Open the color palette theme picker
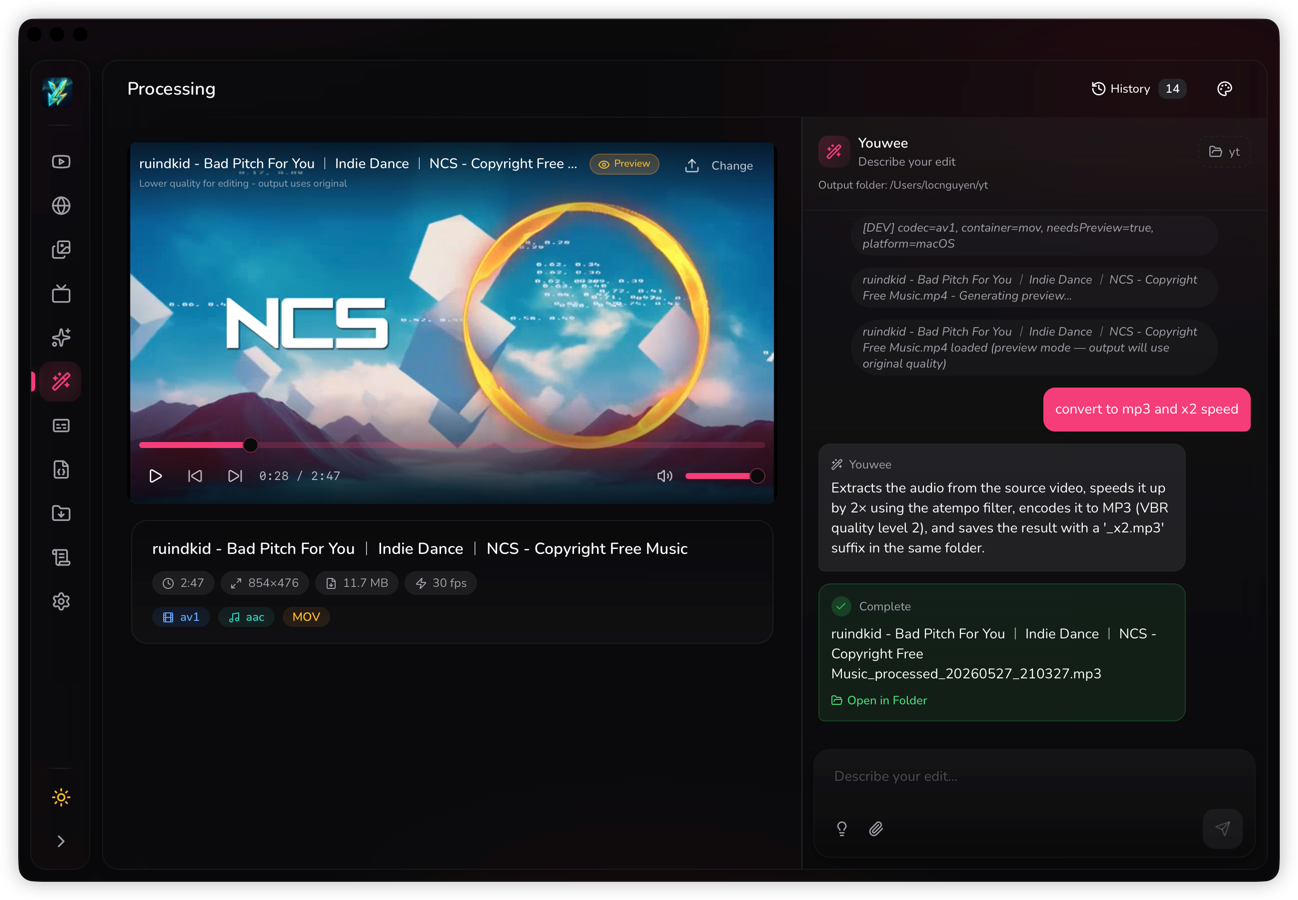The height and width of the screenshot is (900, 1298). pyautogui.click(x=1225, y=89)
